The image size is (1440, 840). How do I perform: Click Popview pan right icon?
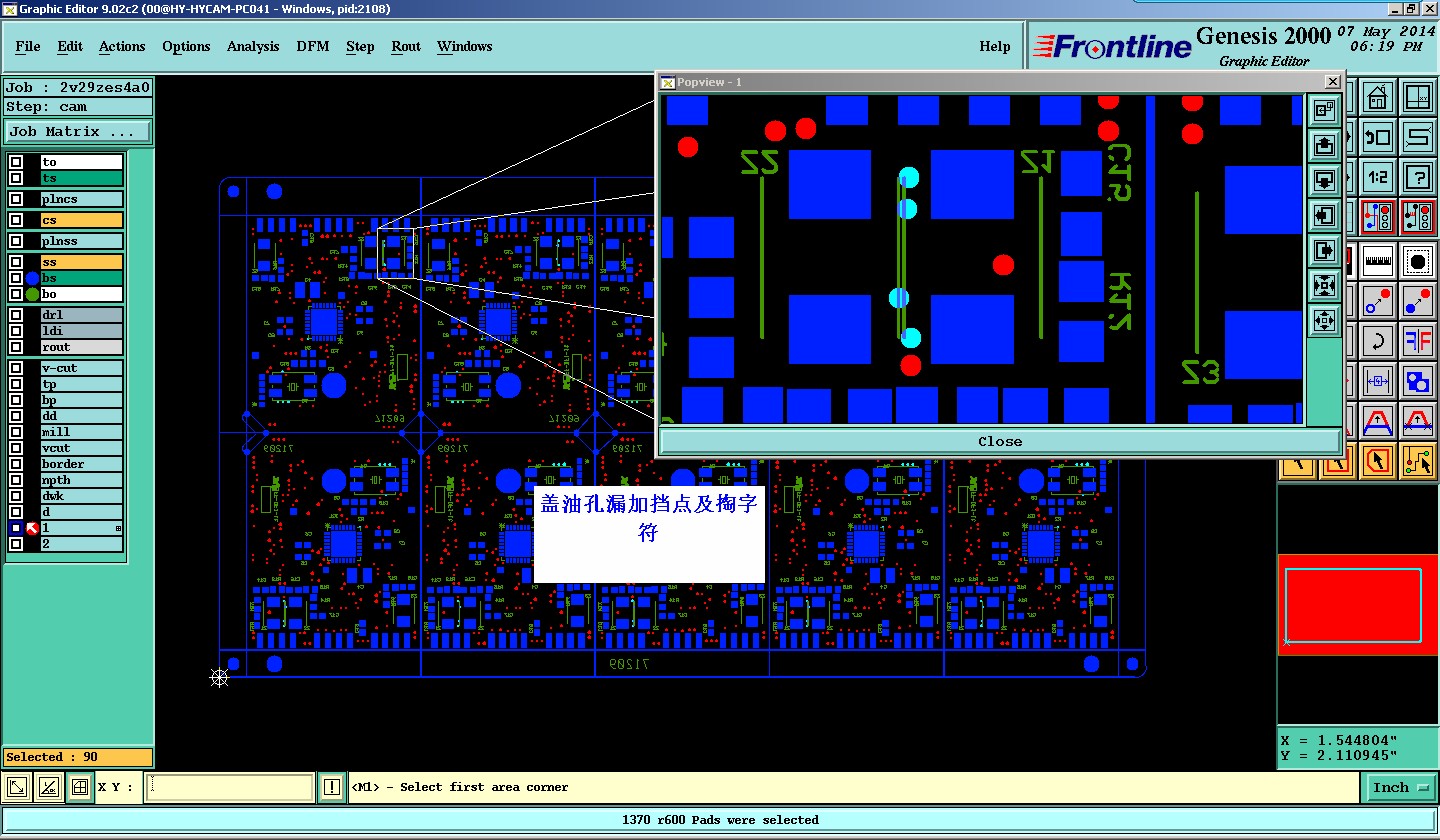1324,250
